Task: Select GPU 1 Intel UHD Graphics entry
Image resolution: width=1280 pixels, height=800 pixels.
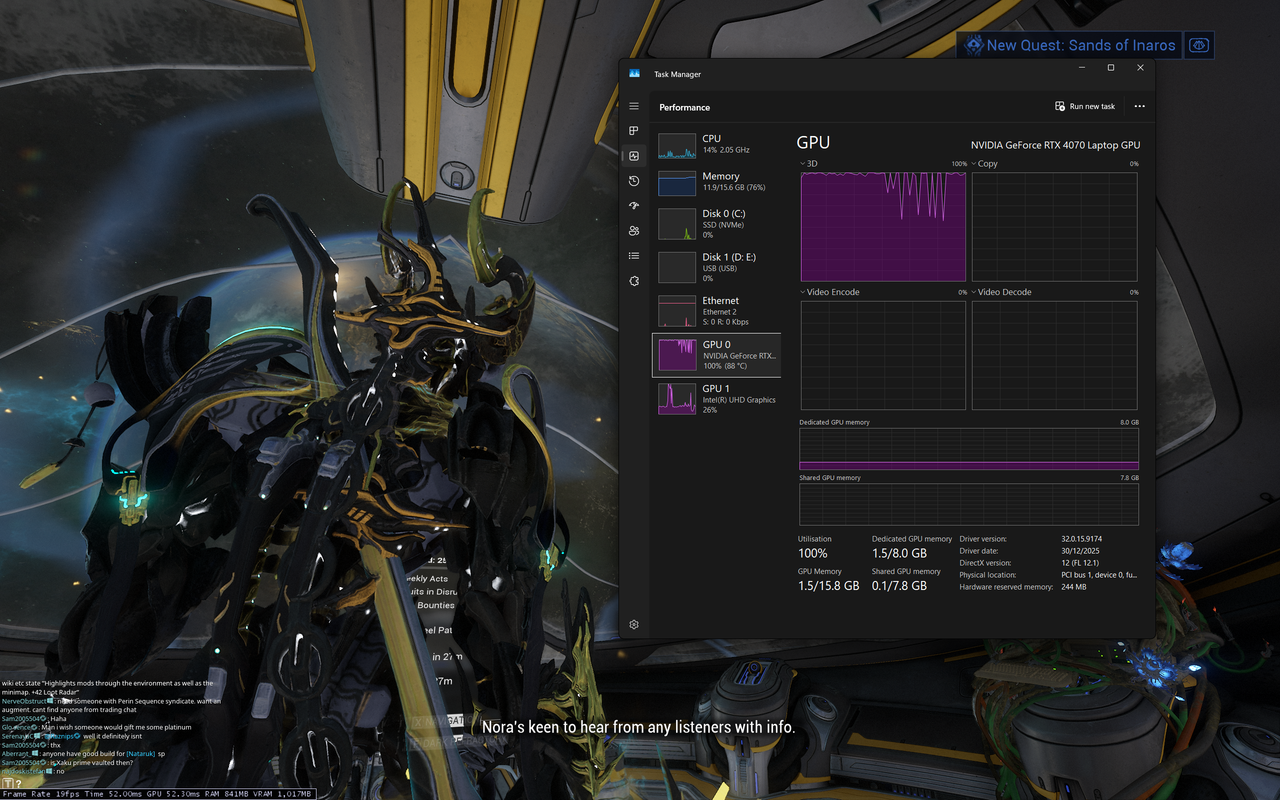Action: (716, 398)
